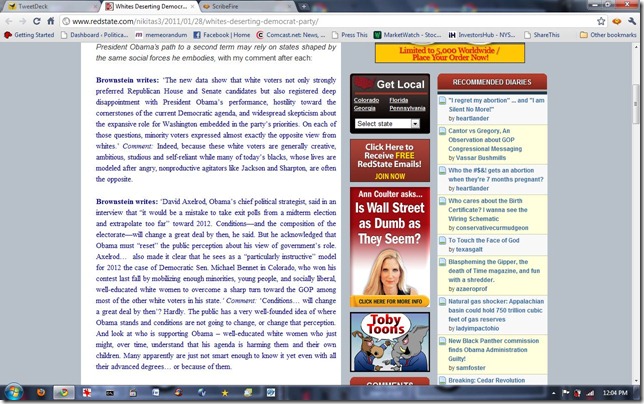
Task: Switch to the ScribeFire tab
Action: pyautogui.click(x=248, y=6)
